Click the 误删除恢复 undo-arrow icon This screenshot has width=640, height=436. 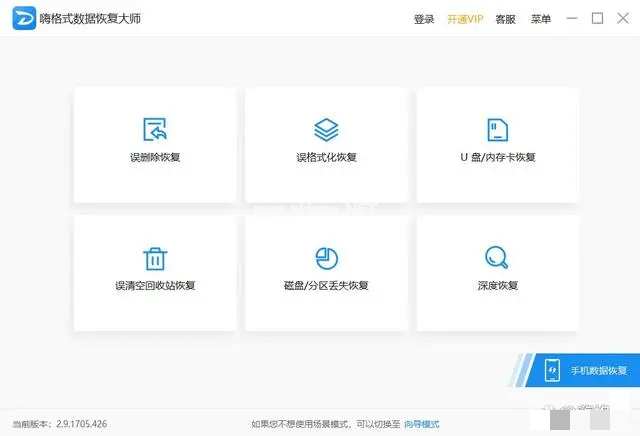click(x=155, y=129)
